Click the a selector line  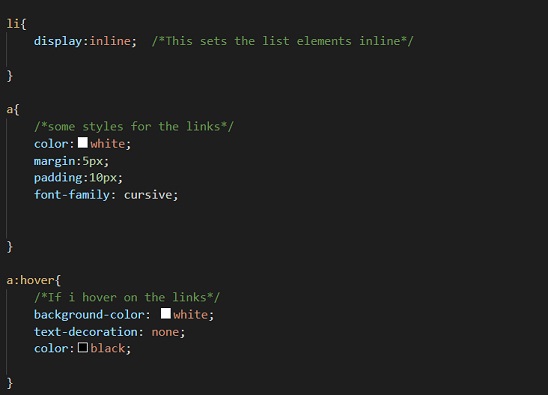click(x=13, y=109)
